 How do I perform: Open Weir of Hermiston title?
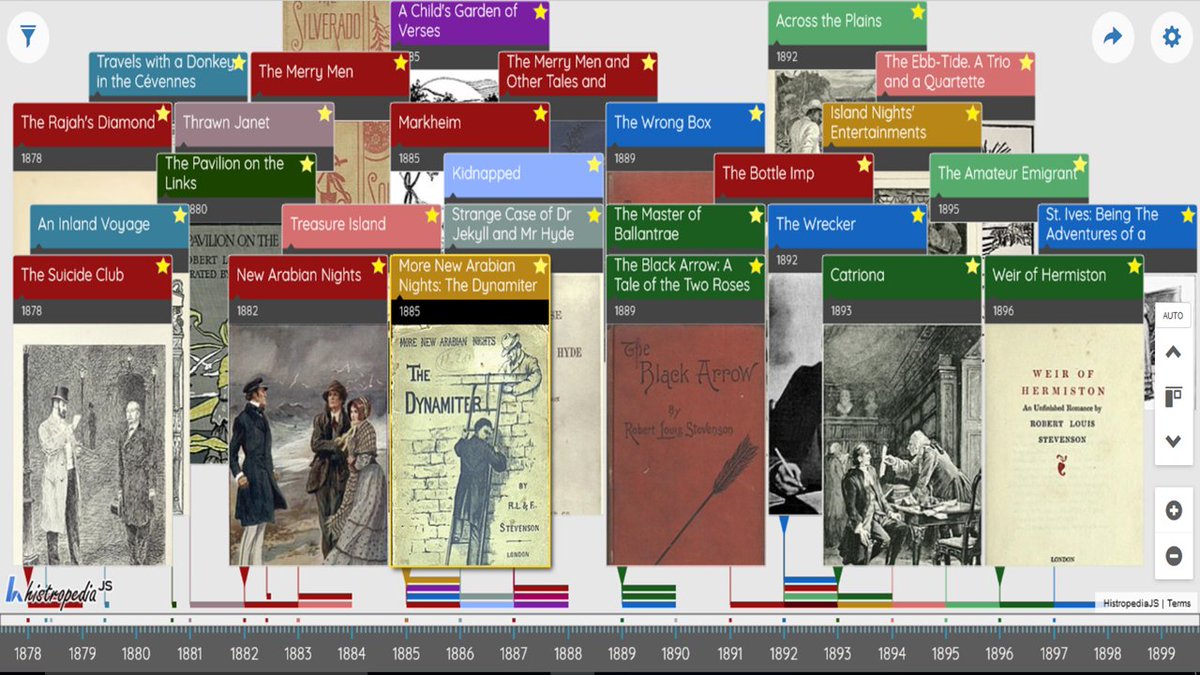pyautogui.click(x=1049, y=275)
